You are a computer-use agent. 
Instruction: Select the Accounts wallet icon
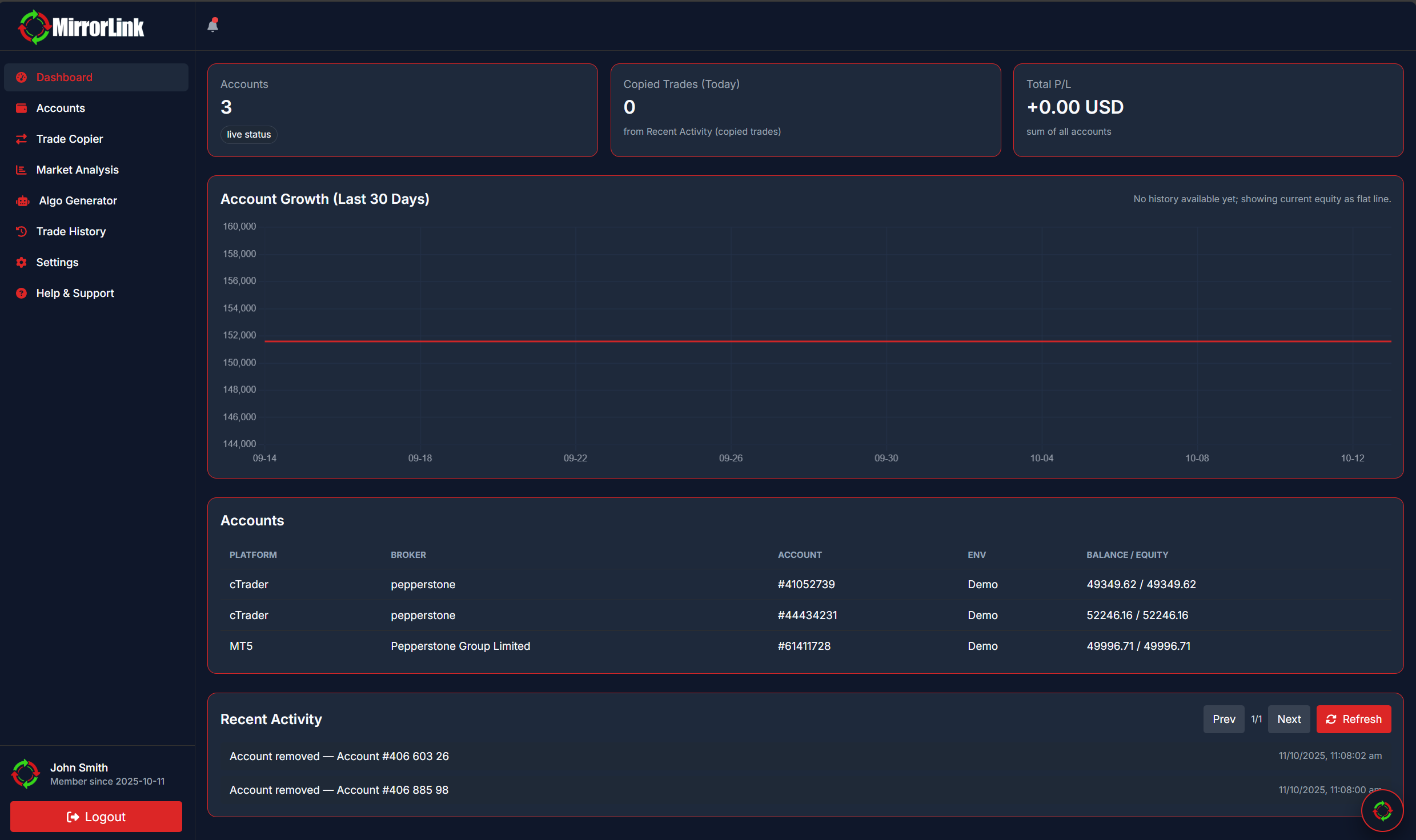(x=21, y=108)
